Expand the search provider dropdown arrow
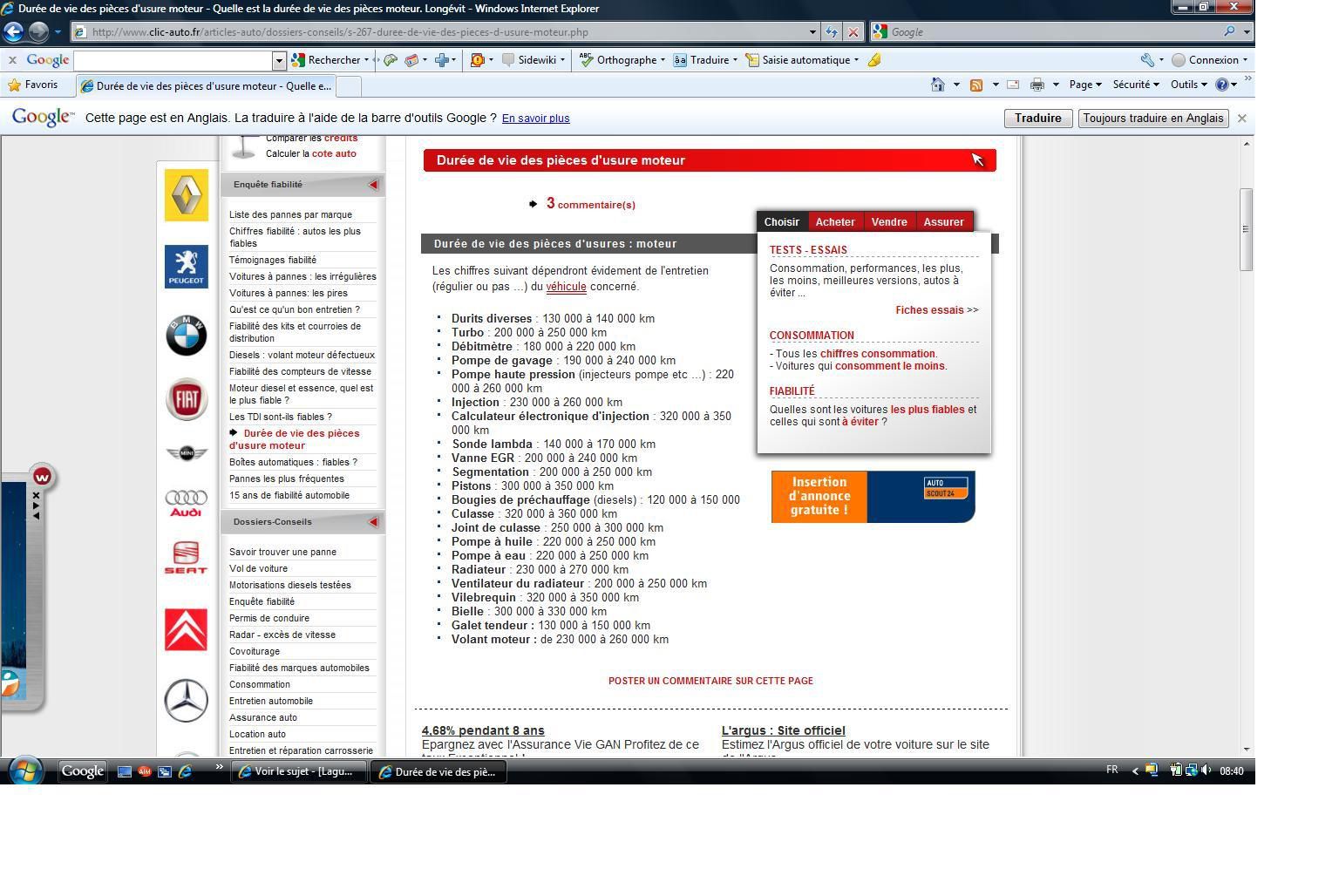The height and width of the screenshot is (896, 1339). [1247, 31]
